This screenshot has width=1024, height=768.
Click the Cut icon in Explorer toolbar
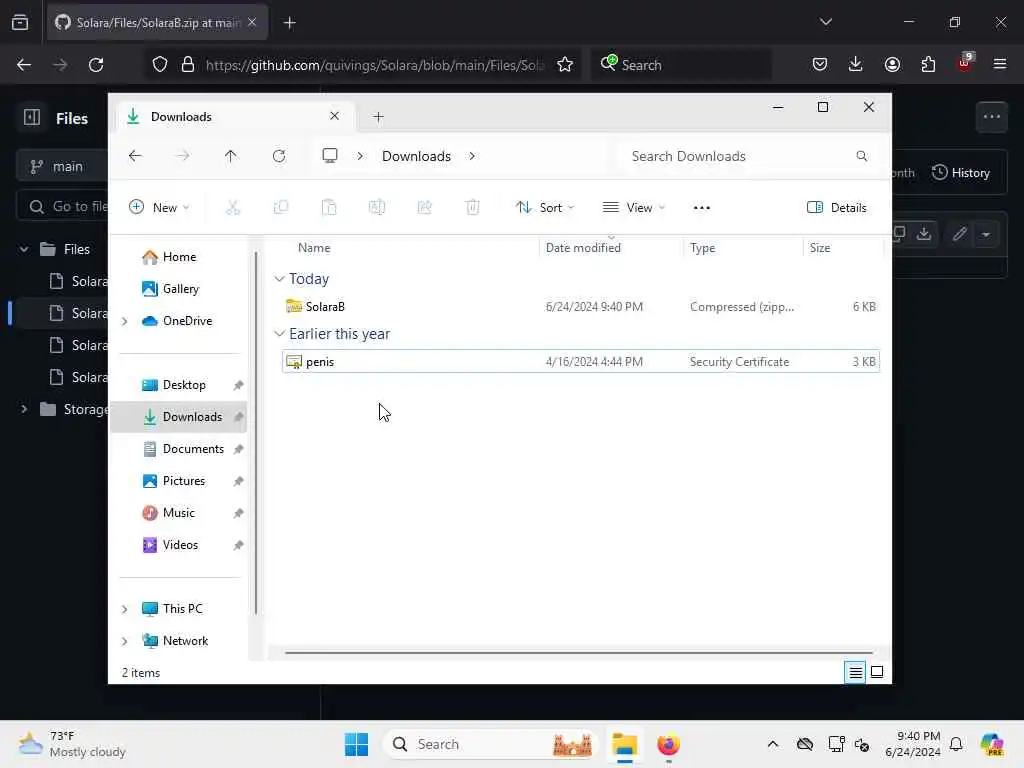point(232,208)
